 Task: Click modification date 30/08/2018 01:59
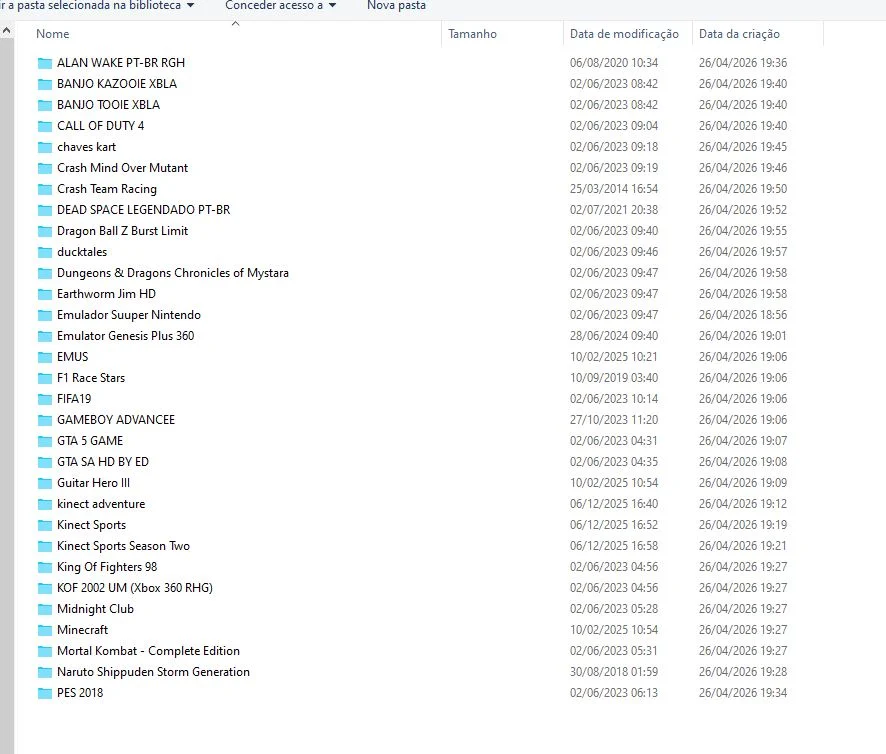pos(614,672)
